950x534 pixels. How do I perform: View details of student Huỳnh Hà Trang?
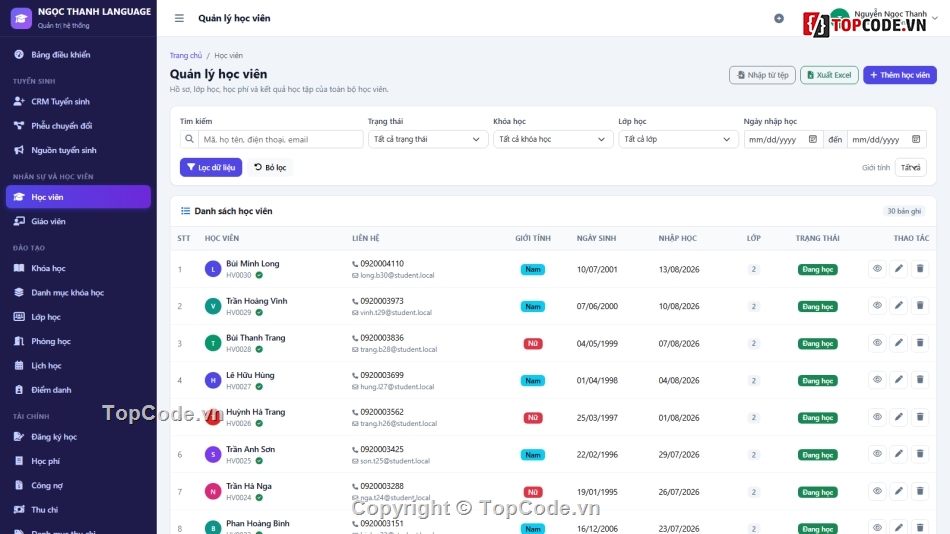(x=877, y=417)
